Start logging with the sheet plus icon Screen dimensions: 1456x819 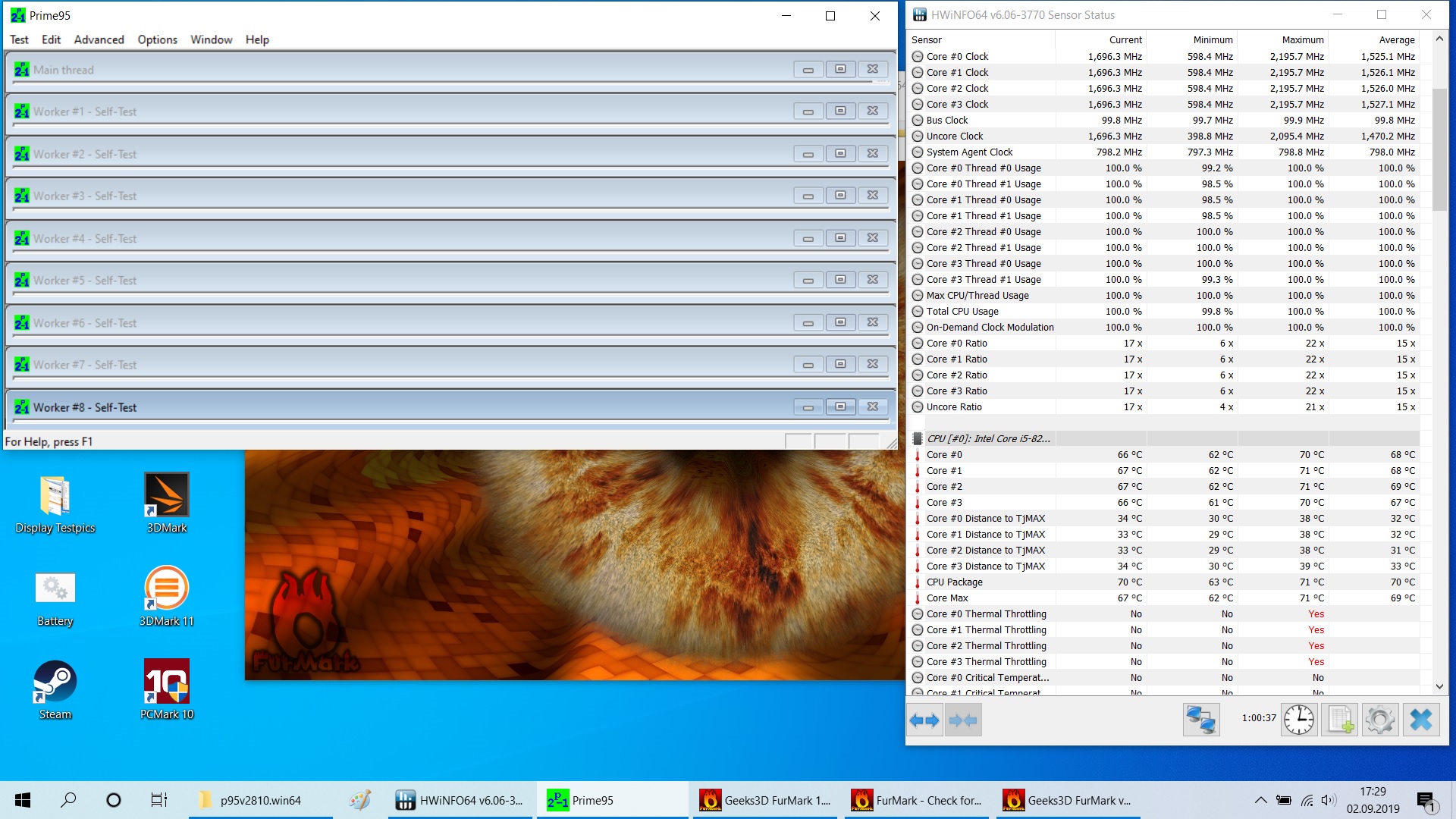(x=1339, y=720)
